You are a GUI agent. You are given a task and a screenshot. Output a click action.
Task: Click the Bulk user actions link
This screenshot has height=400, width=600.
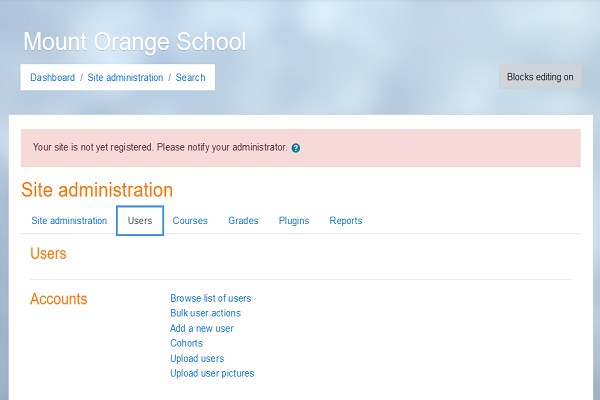[x=205, y=313]
